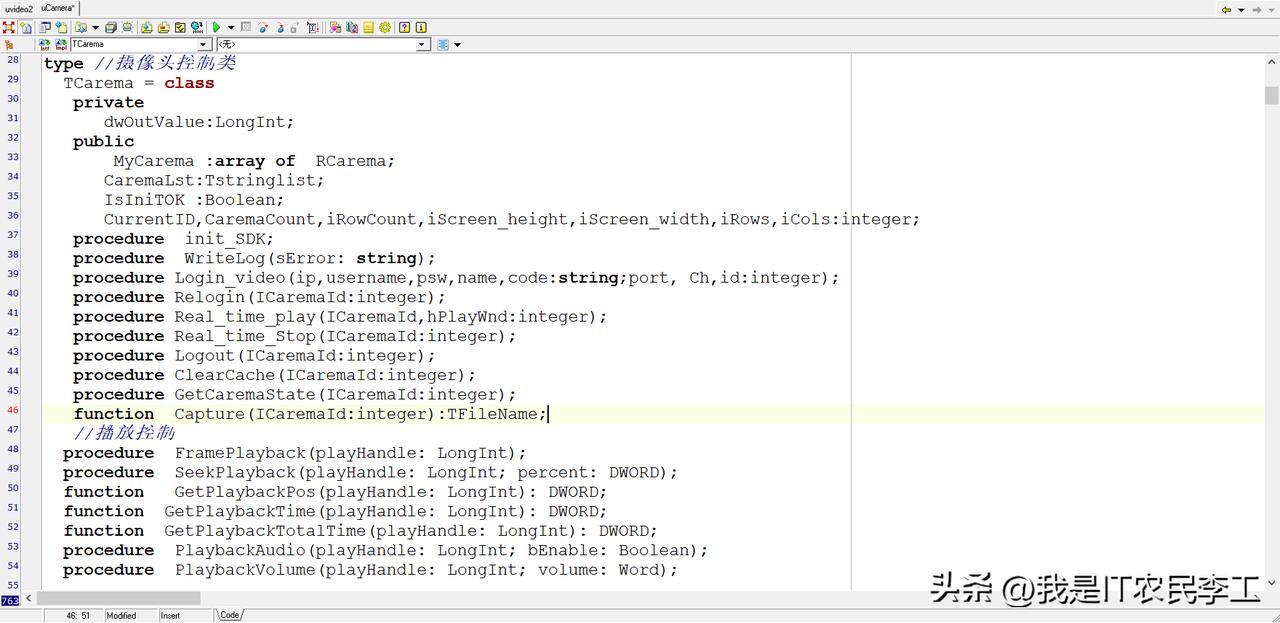The width and height of the screenshot is (1280, 623).
Task: Click the yellow gear options icon
Action: pyautogui.click(x=385, y=27)
